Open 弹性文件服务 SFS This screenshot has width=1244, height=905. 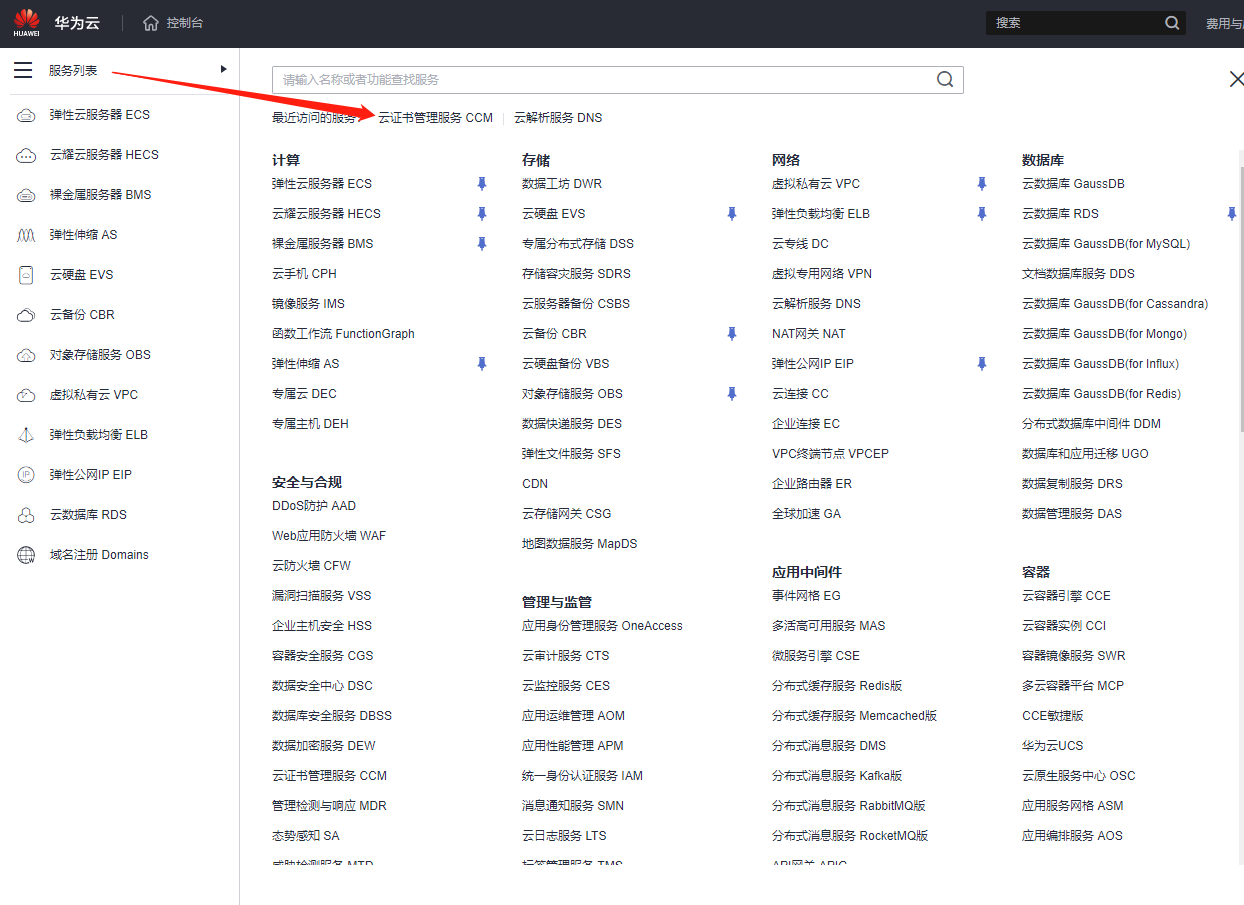click(571, 454)
